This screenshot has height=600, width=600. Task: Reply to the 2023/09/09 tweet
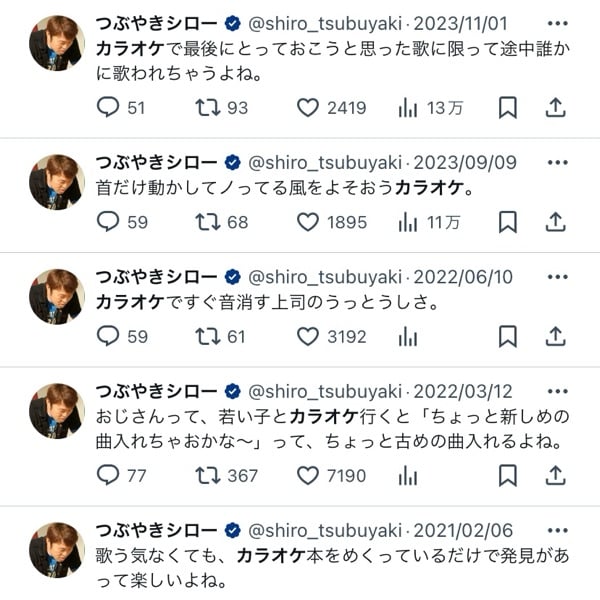click(x=108, y=222)
